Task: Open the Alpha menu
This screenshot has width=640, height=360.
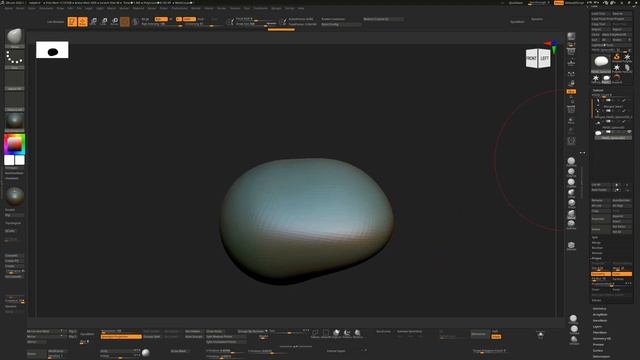Action: point(9,8)
